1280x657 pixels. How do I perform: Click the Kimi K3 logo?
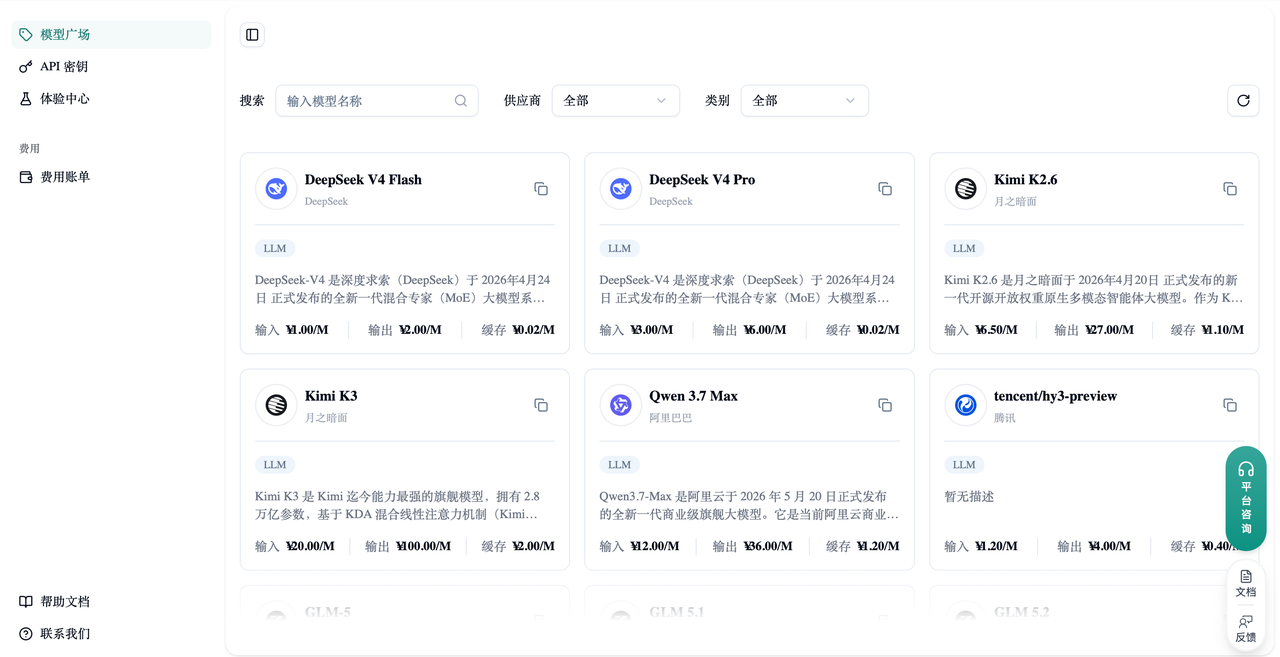click(x=276, y=405)
